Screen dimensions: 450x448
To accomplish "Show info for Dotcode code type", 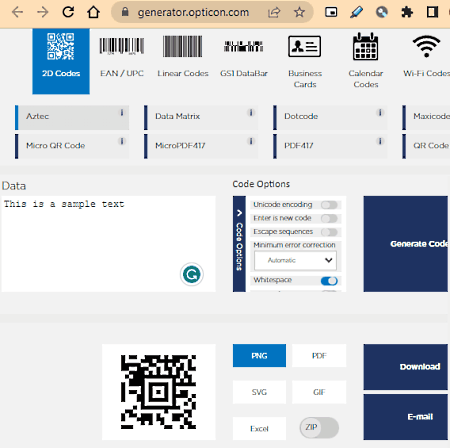I will click(380, 113).
